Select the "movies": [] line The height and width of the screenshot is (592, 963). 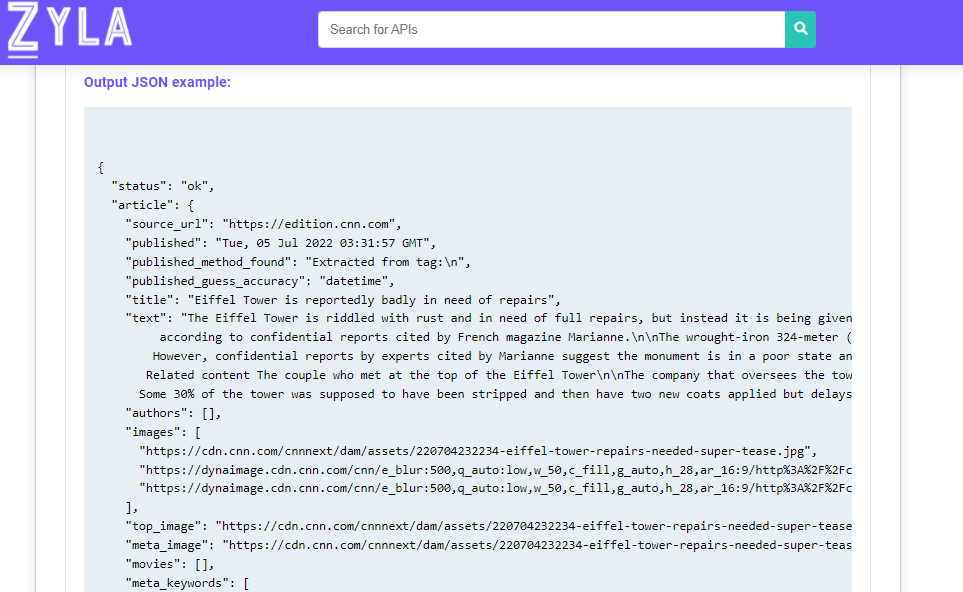tap(170, 564)
